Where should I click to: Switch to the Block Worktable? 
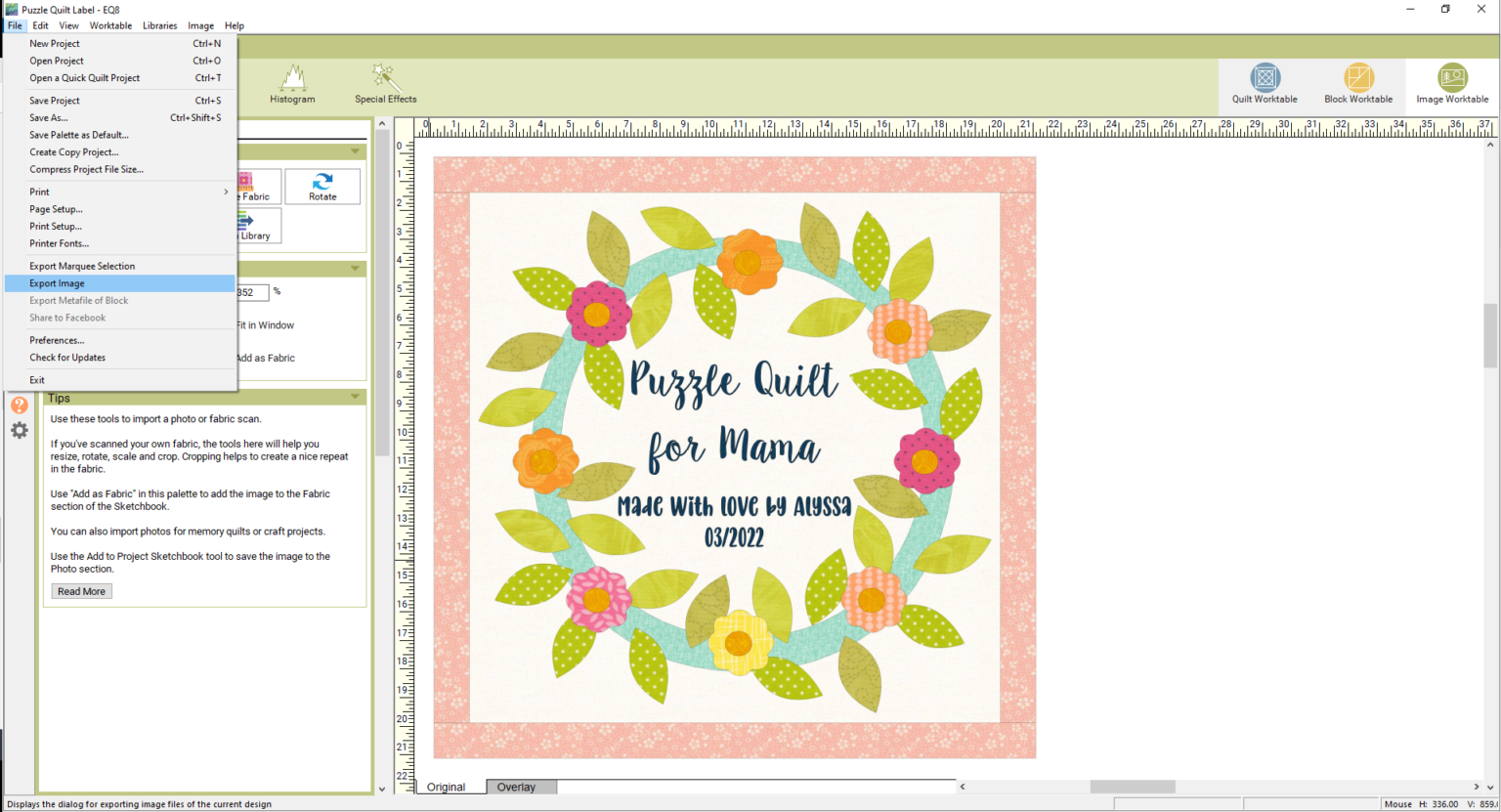pos(1358,84)
